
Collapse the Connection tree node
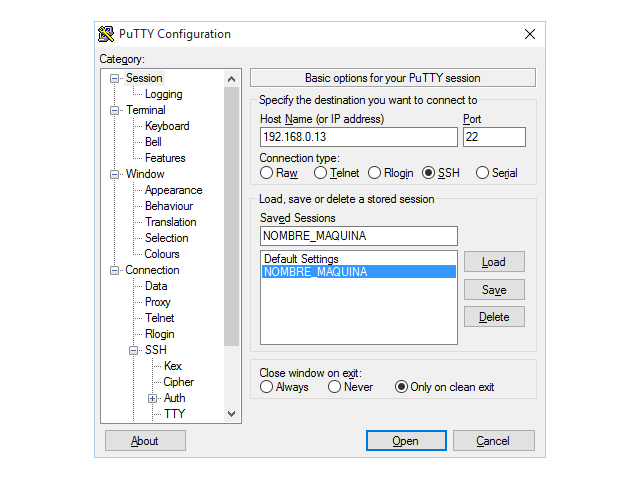pyautogui.click(x=115, y=270)
